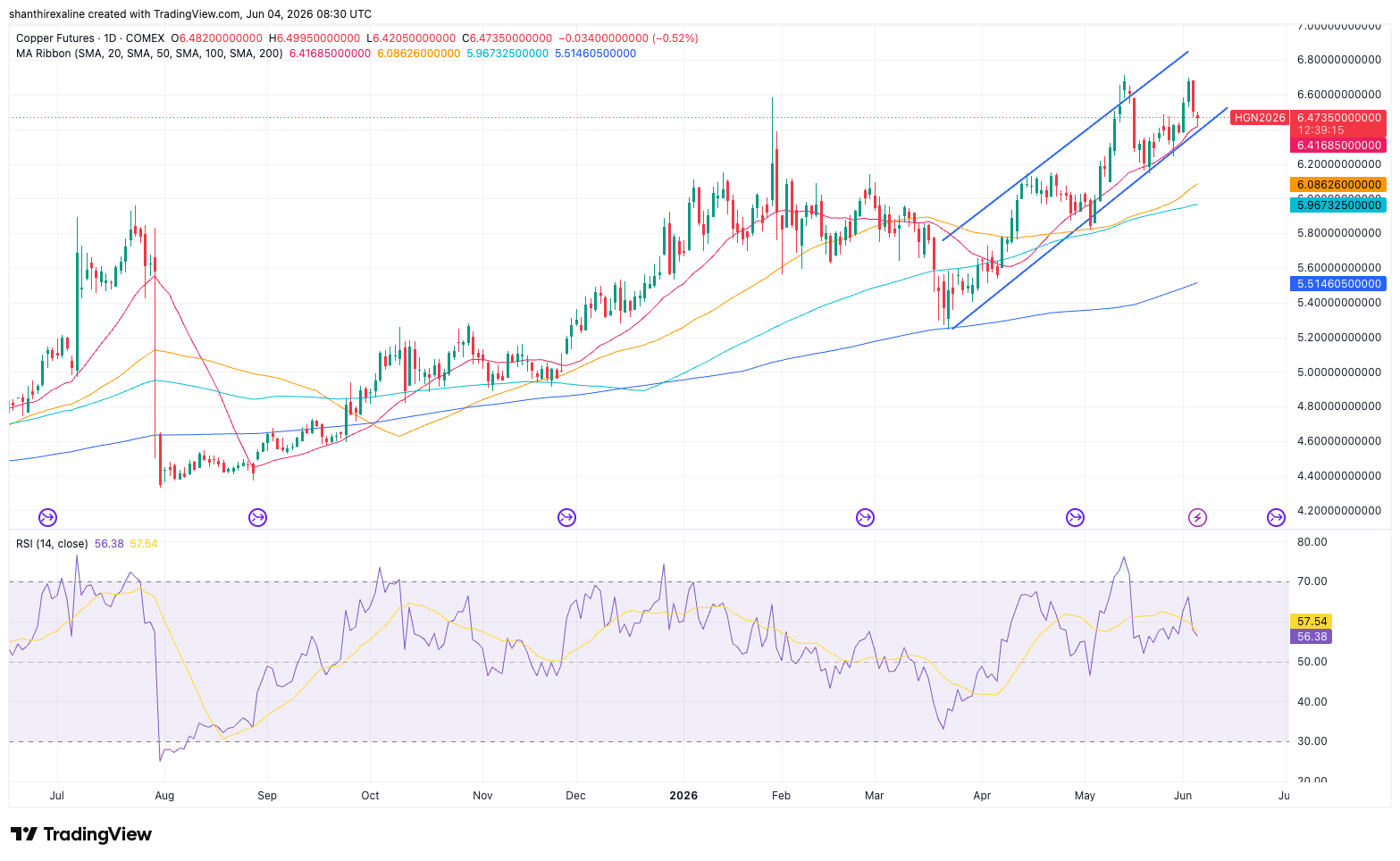The width and height of the screenshot is (1400, 861).
Task: Click the close value C6.47350000000
Action: click(507, 38)
